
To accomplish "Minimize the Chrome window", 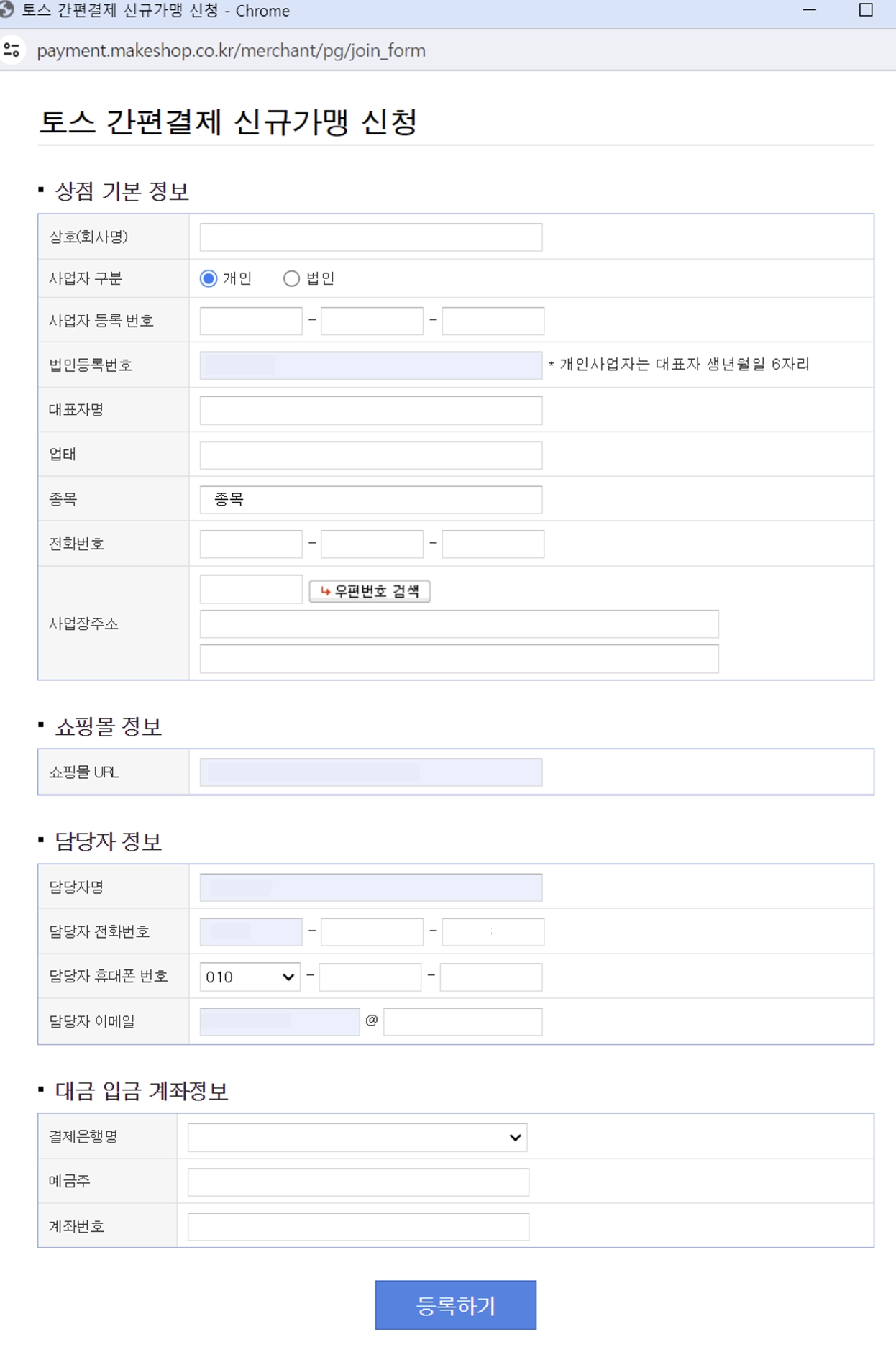I will point(810,10).
